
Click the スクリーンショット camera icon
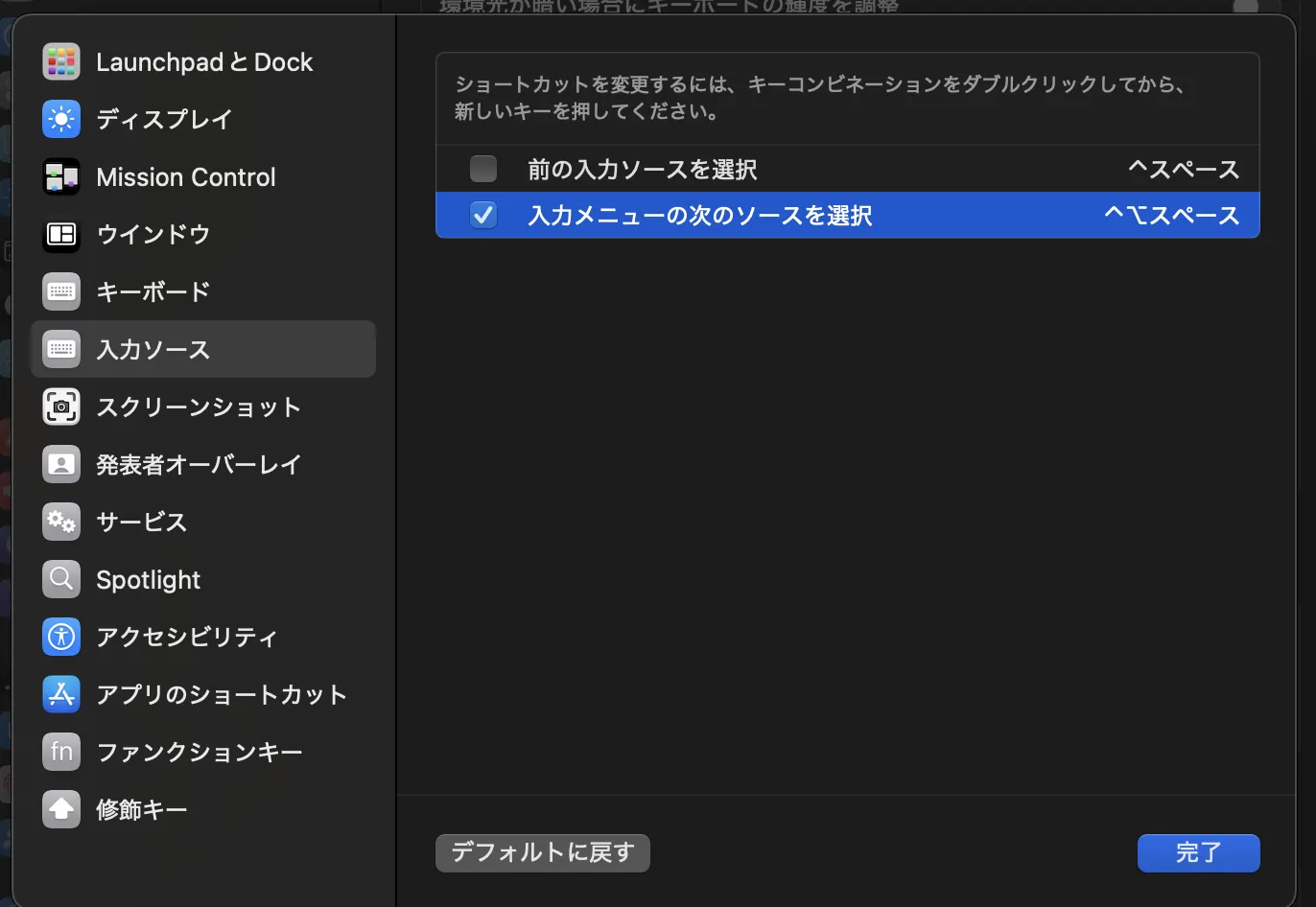(x=60, y=407)
